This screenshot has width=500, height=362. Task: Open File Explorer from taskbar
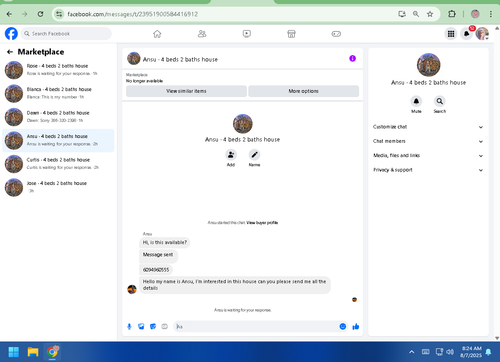33,352
